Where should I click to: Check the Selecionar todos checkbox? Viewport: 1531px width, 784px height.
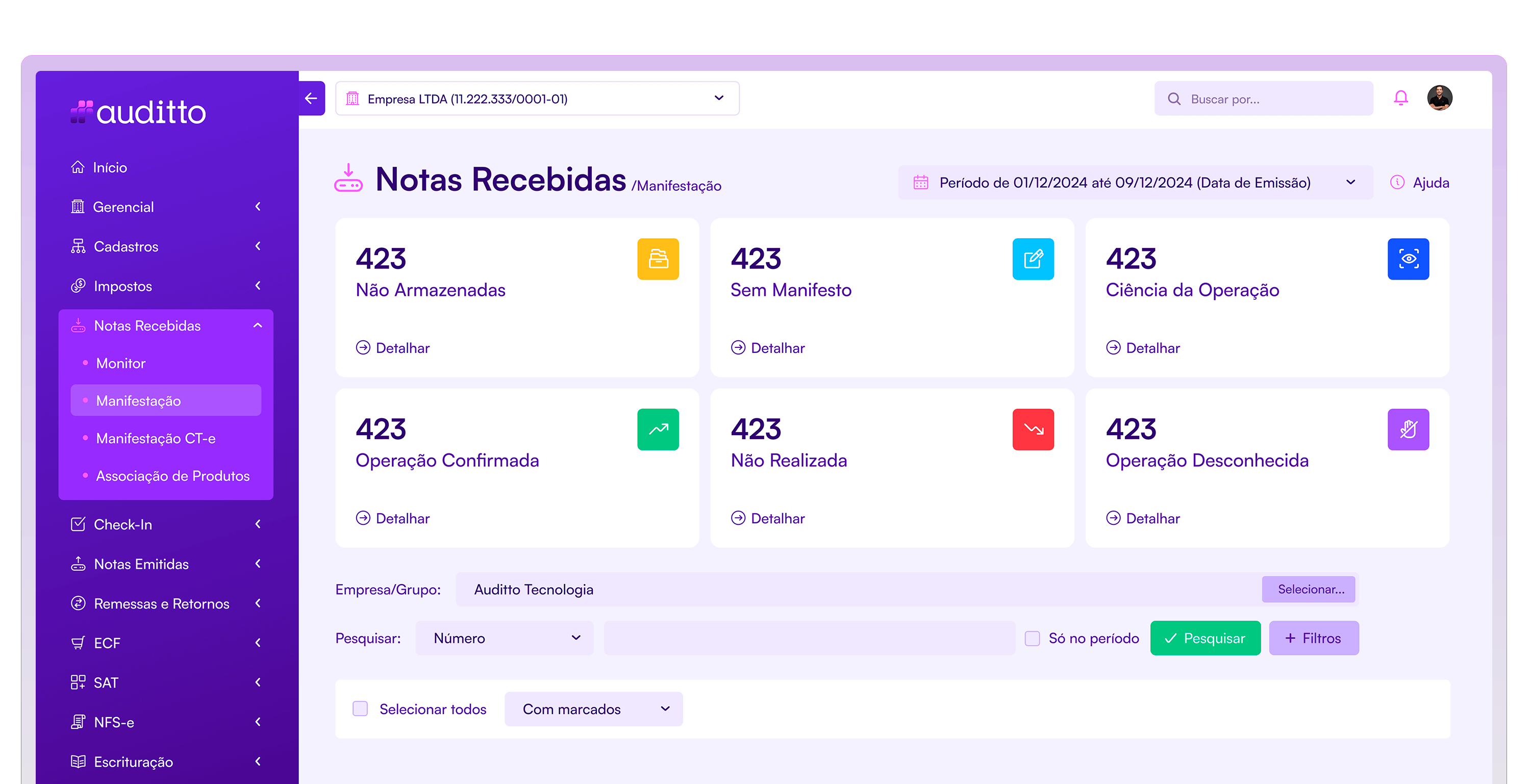[x=360, y=709]
